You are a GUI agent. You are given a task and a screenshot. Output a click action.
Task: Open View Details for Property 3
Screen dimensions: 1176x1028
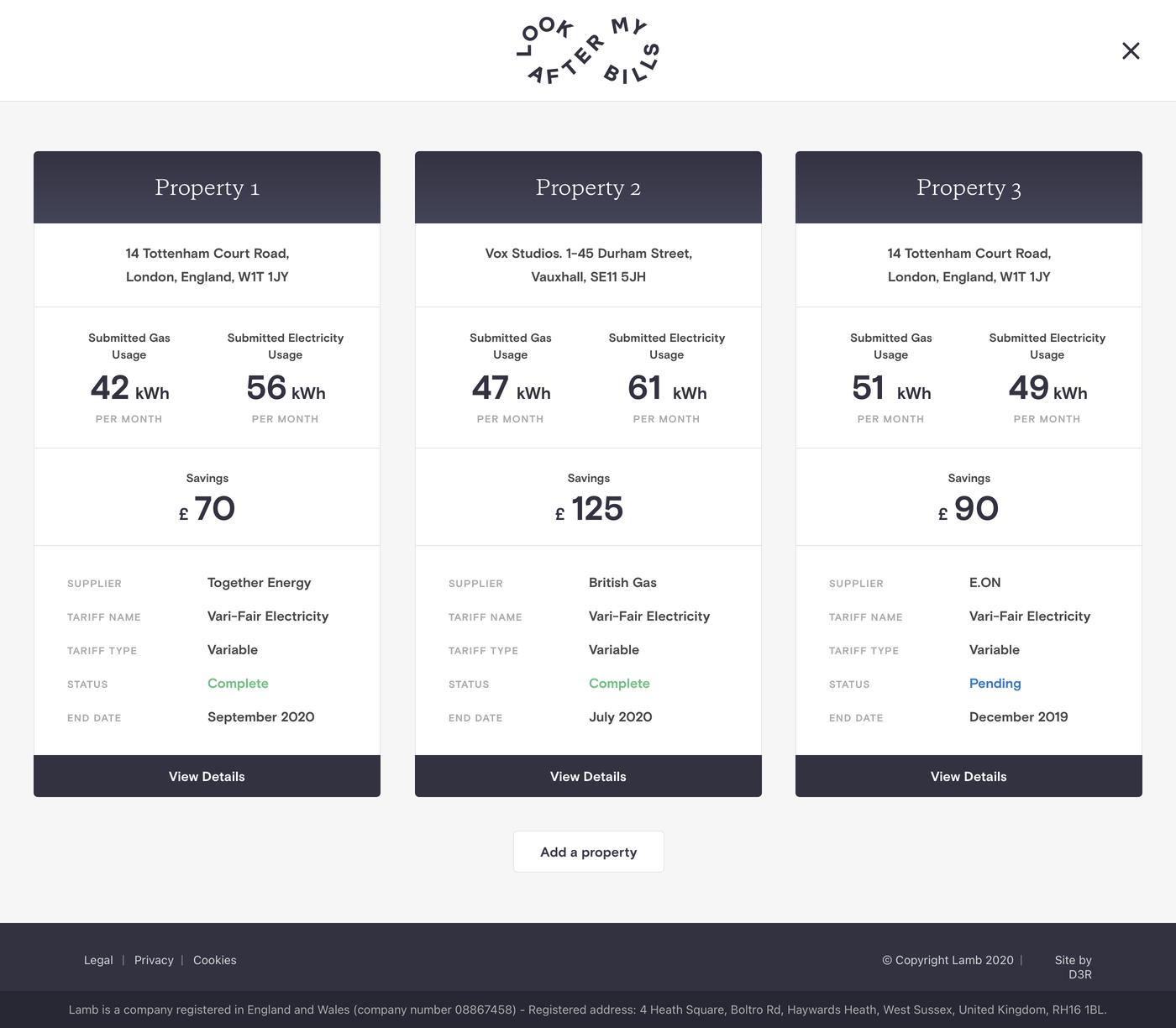coord(969,776)
